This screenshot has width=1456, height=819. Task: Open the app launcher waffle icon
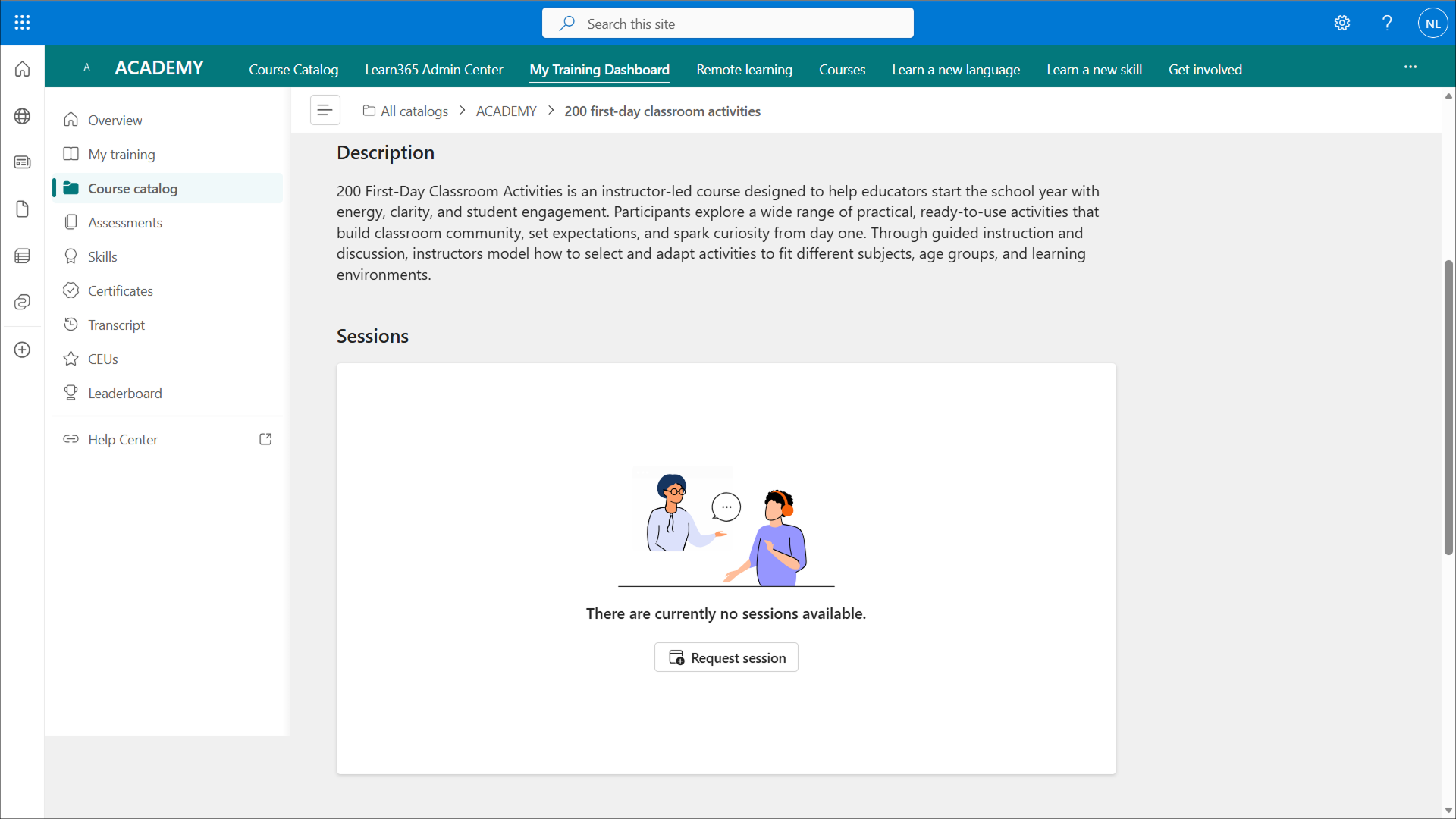[22, 23]
